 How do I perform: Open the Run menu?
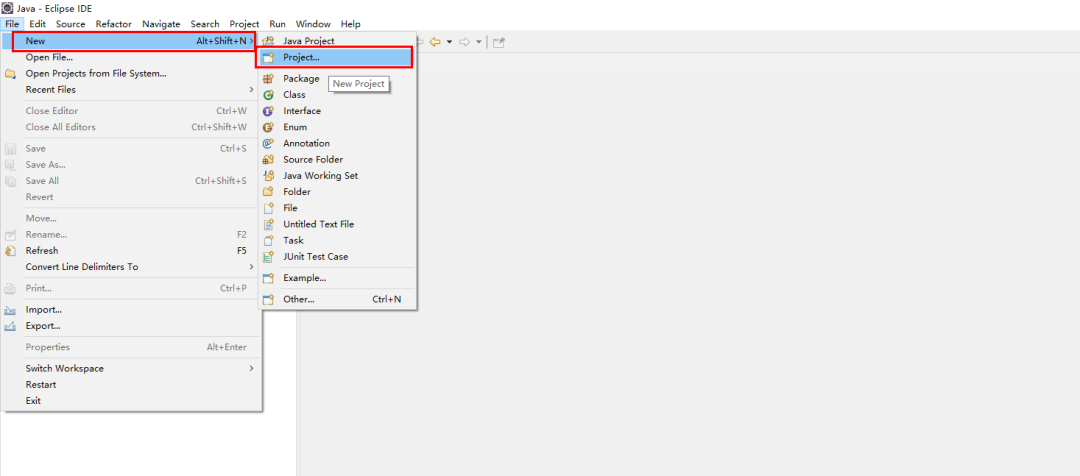278,24
